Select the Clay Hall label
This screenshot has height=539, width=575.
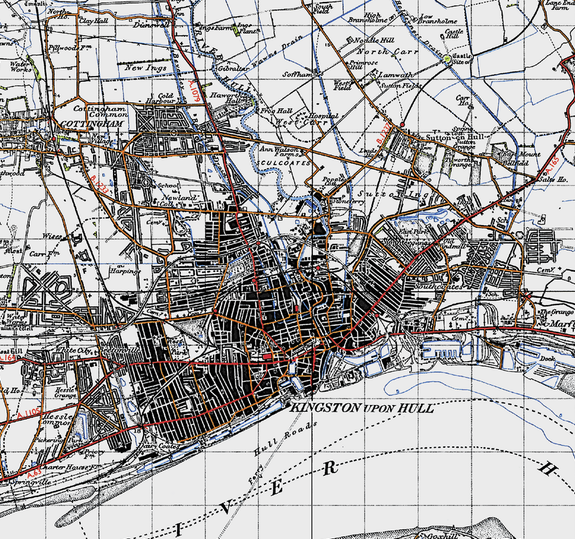[94, 21]
